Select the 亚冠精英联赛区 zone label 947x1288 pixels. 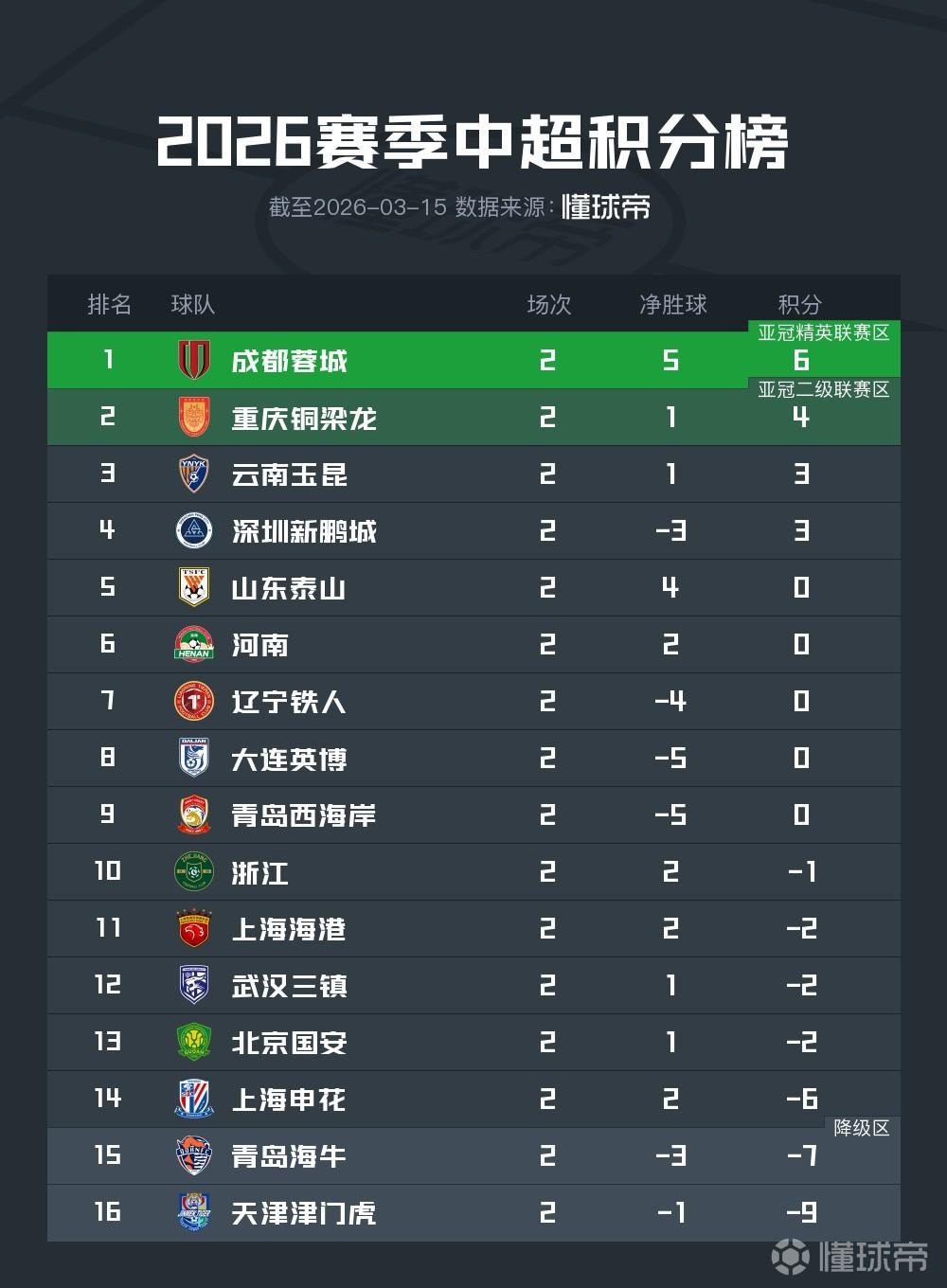coord(824,333)
